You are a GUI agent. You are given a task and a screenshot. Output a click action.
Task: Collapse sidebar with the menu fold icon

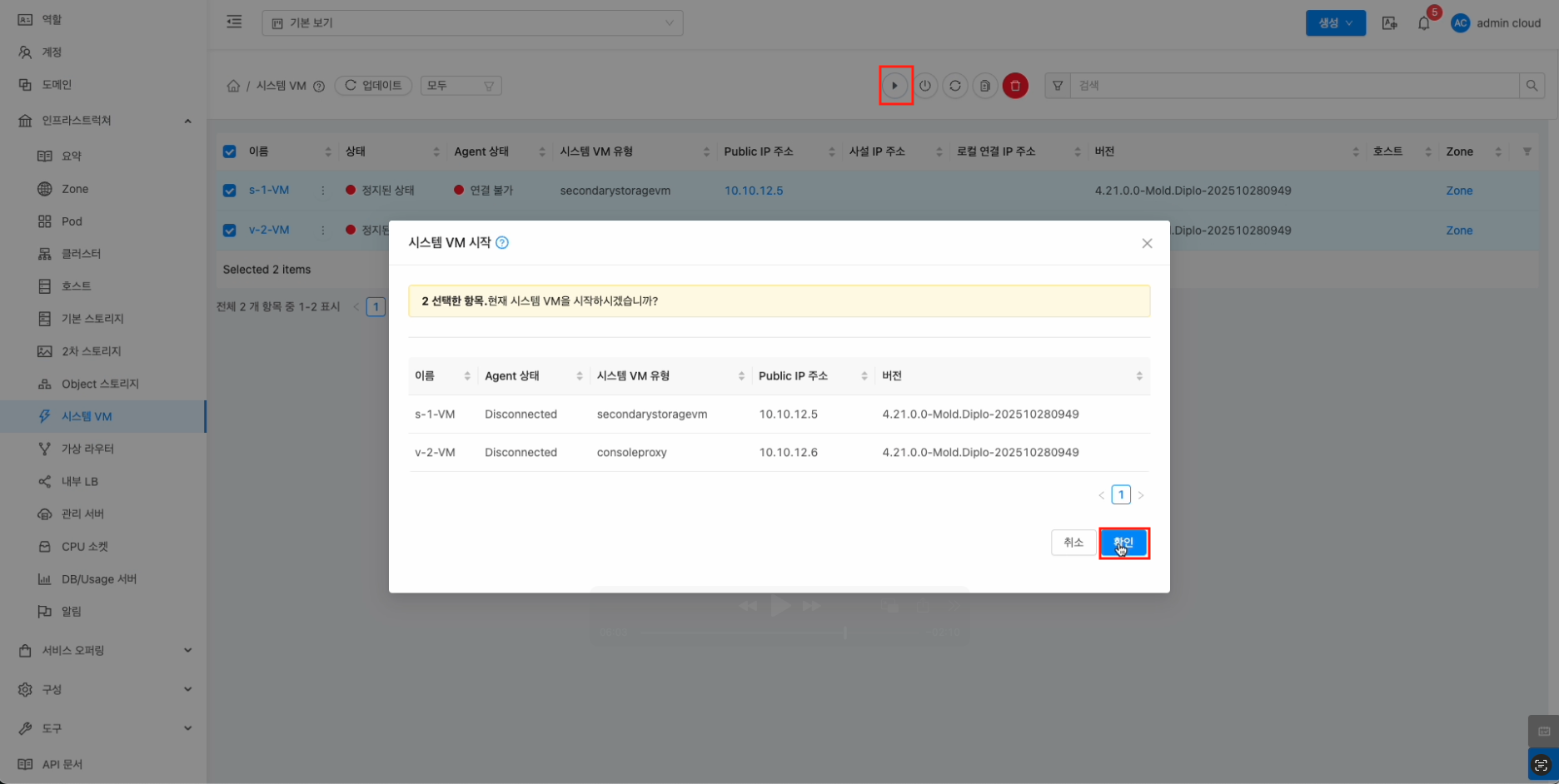(x=234, y=22)
